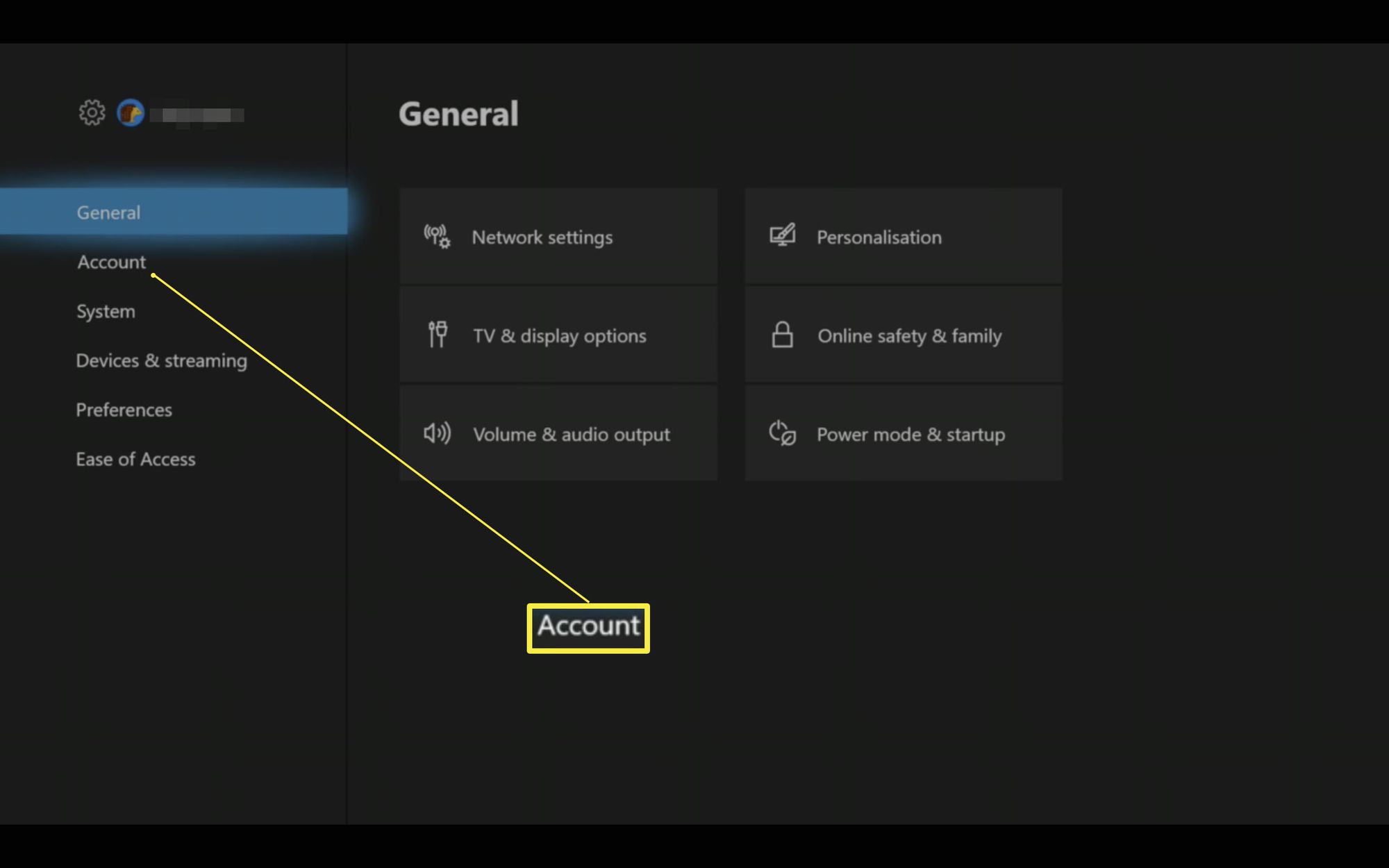1389x868 pixels.
Task: Click the Power mode & startup icon
Action: [782, 433]
